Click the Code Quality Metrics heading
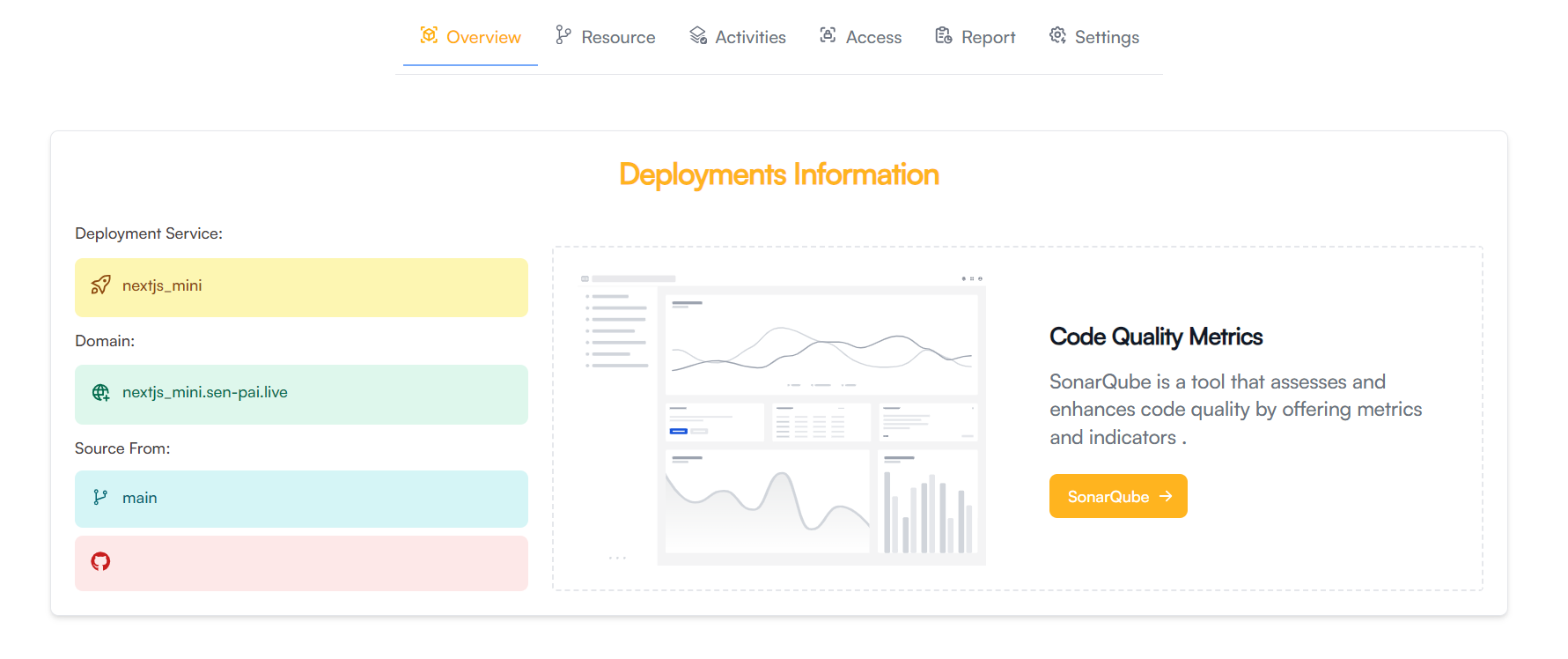This screenshot has width=1568, height=659. coord(1156,337)
